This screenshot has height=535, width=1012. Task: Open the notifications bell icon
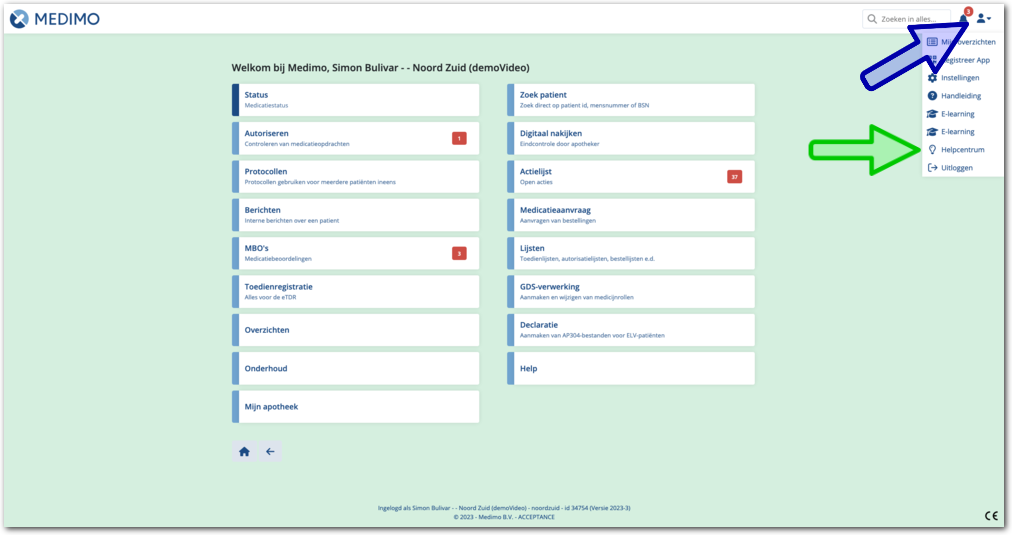click(x=963, y=19)
